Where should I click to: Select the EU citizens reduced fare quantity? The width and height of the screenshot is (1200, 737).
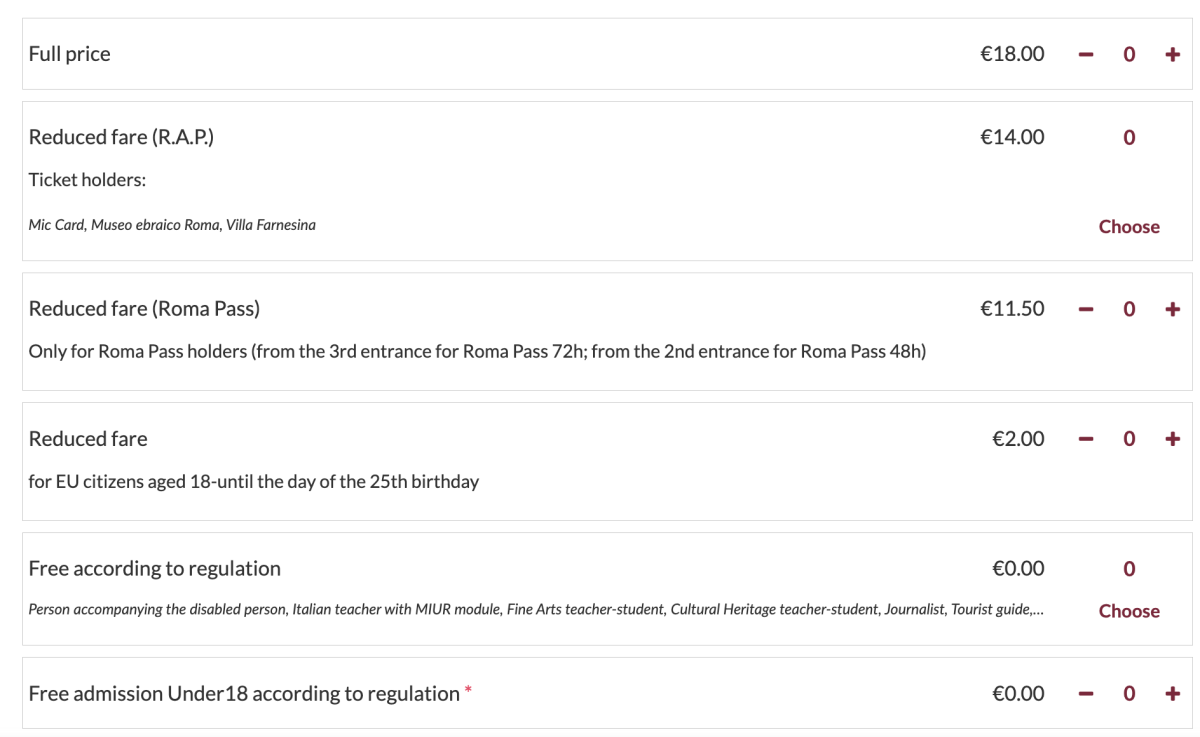[1129, 439]
